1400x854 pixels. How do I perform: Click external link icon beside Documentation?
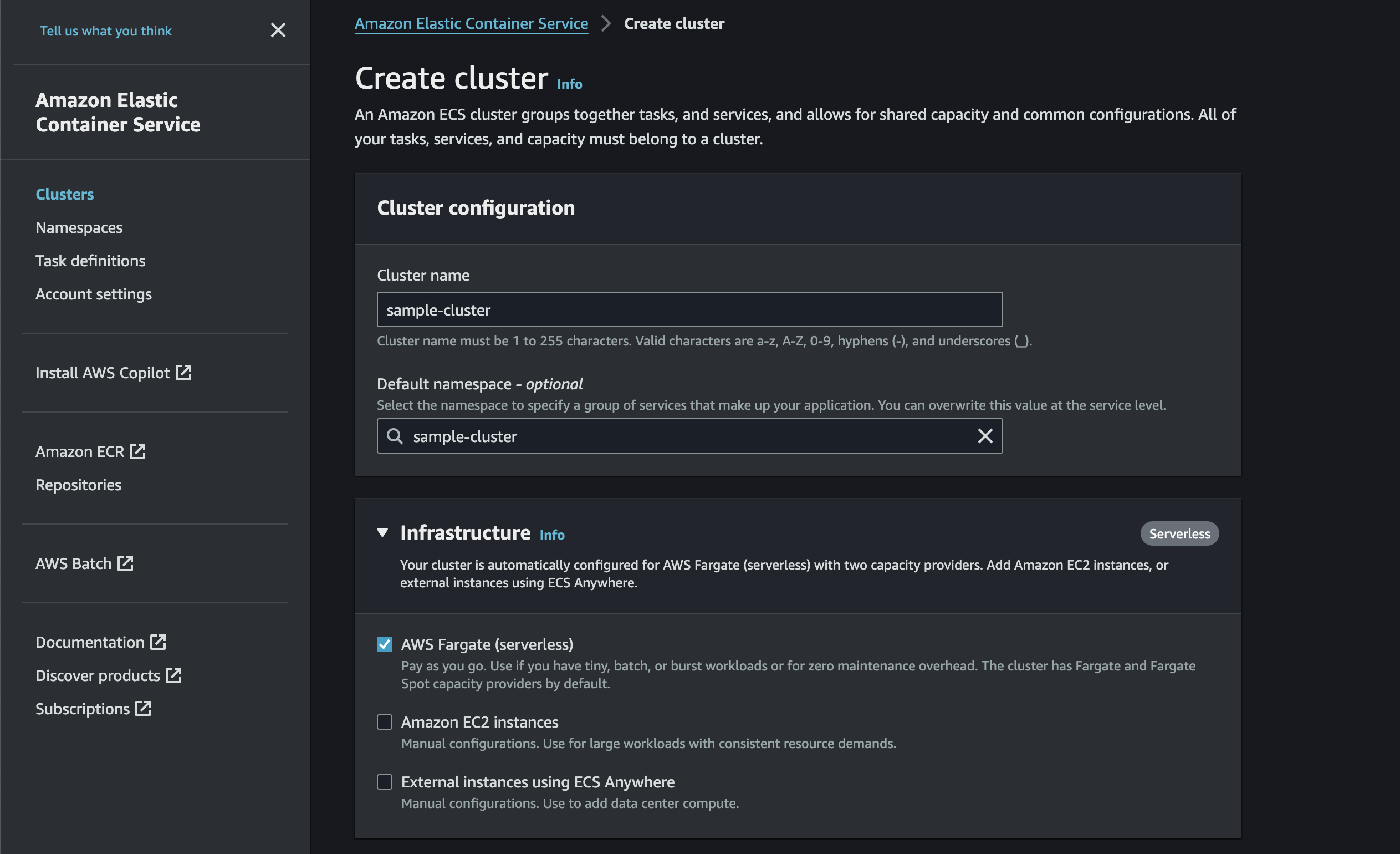[x=158, y=642]
